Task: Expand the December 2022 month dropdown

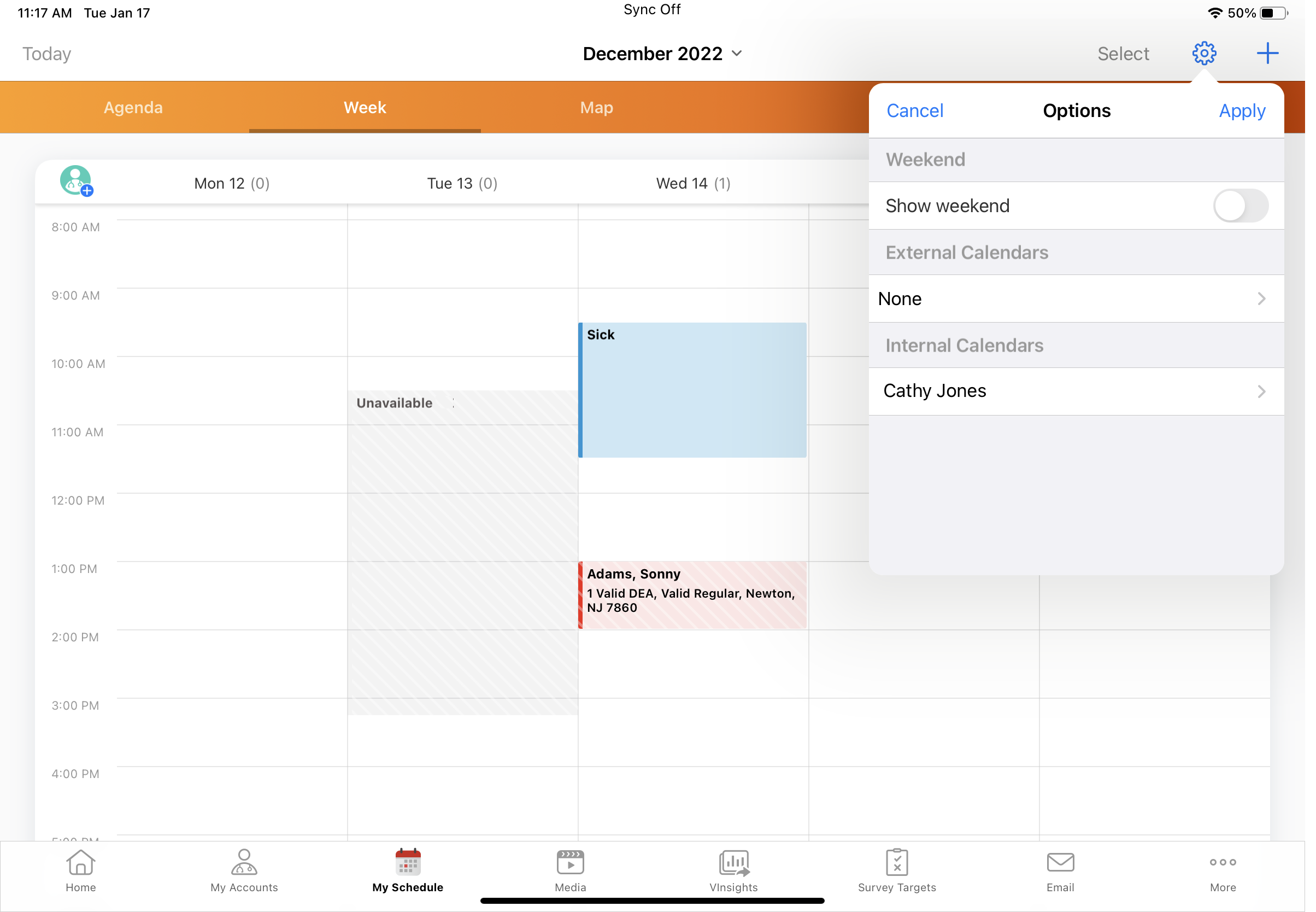Action: click(662, 54)
